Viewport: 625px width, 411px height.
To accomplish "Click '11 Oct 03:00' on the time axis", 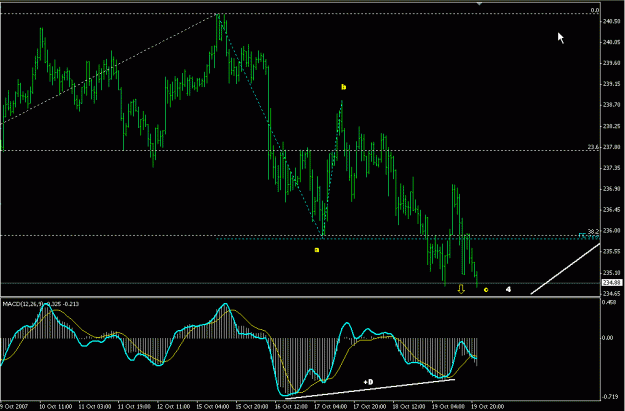I will pos(95,406).
